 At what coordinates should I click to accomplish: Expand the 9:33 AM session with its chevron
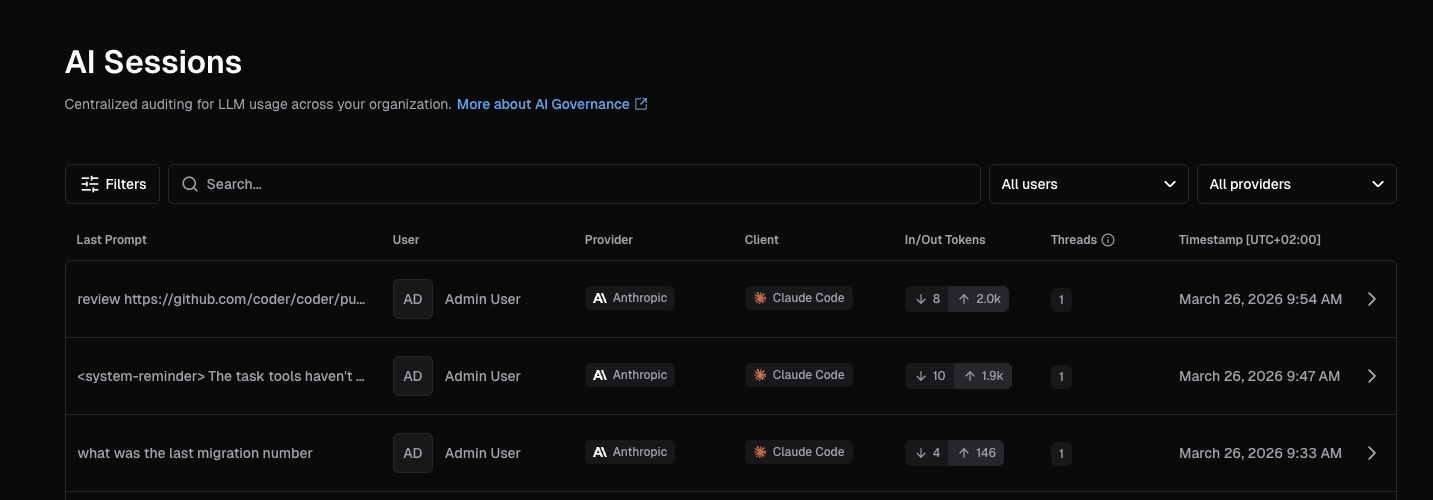pos(1372,453)
